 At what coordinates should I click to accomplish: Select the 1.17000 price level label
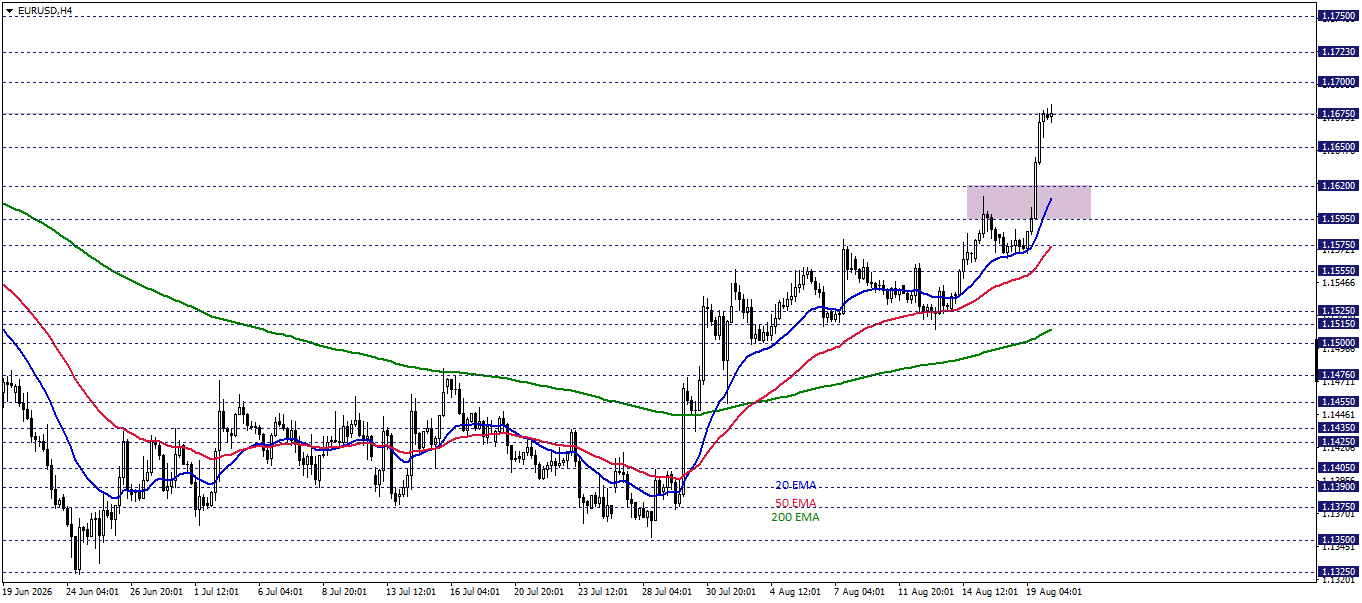[1338, 81]
